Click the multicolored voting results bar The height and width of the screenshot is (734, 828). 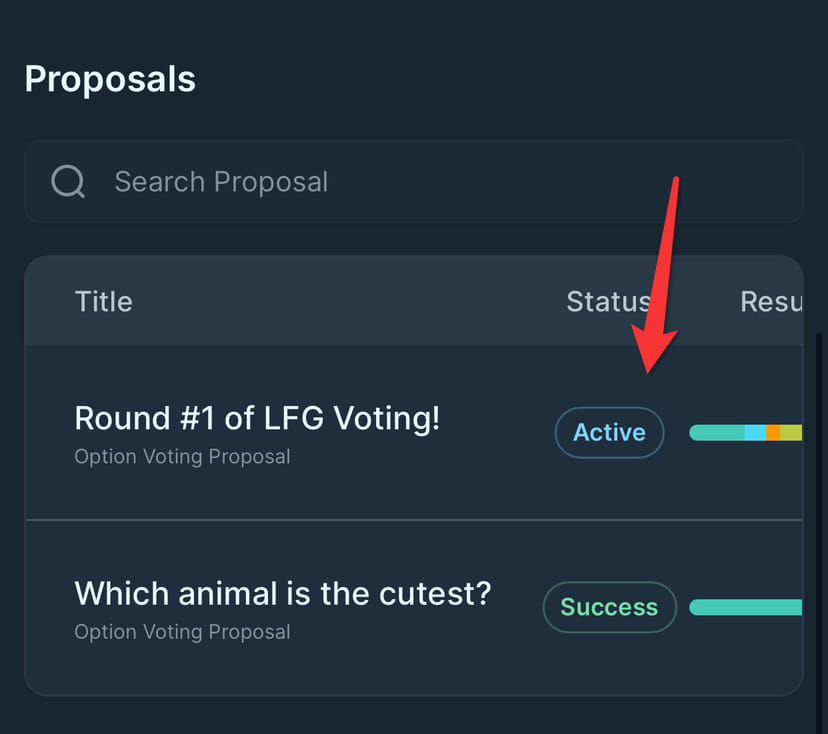click(745, 432)
